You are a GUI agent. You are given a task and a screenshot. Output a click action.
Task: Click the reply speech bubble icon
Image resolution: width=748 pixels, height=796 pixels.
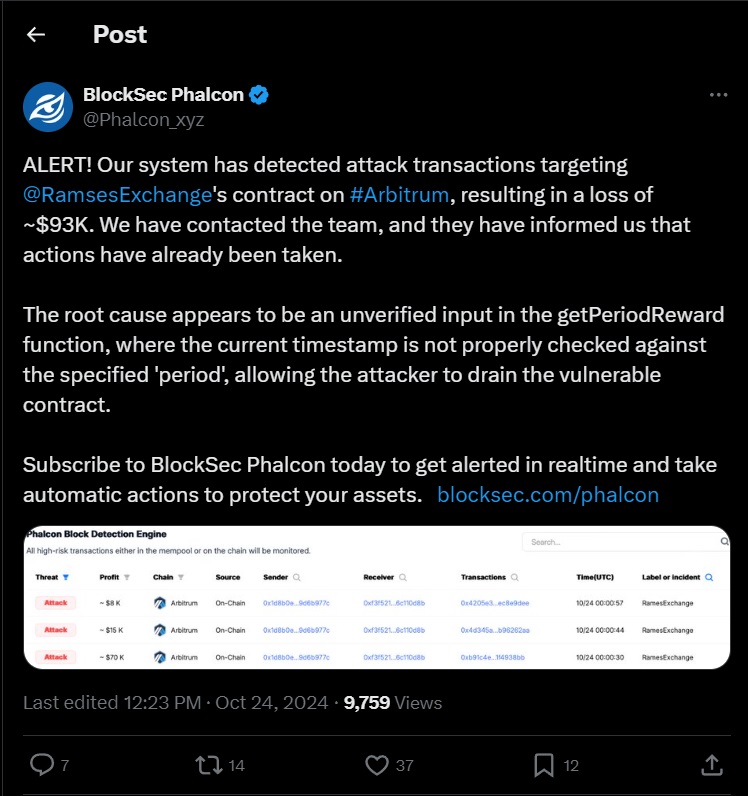[x=42, y=765]
